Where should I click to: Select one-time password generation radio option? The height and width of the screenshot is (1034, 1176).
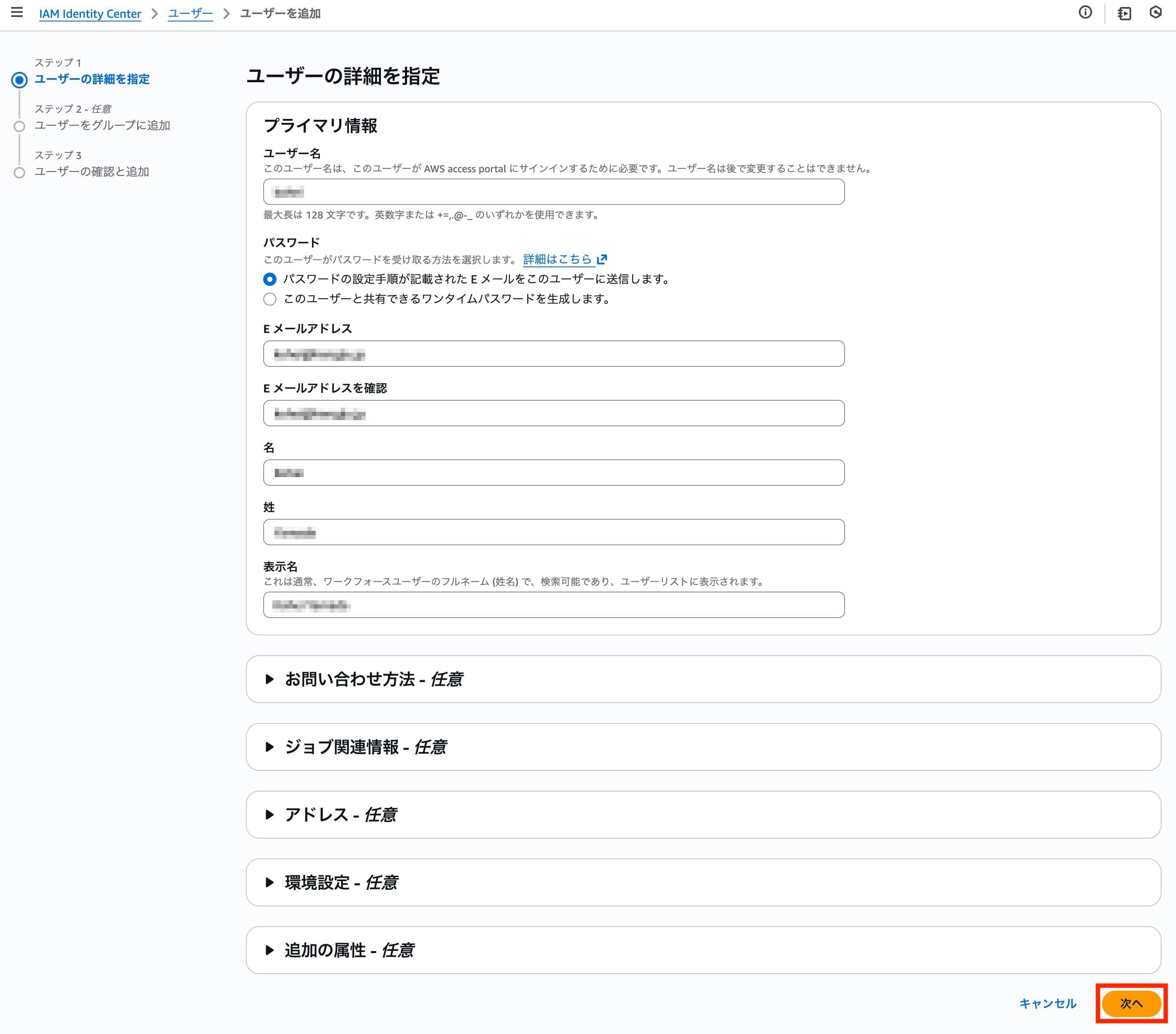click(270, 299)
